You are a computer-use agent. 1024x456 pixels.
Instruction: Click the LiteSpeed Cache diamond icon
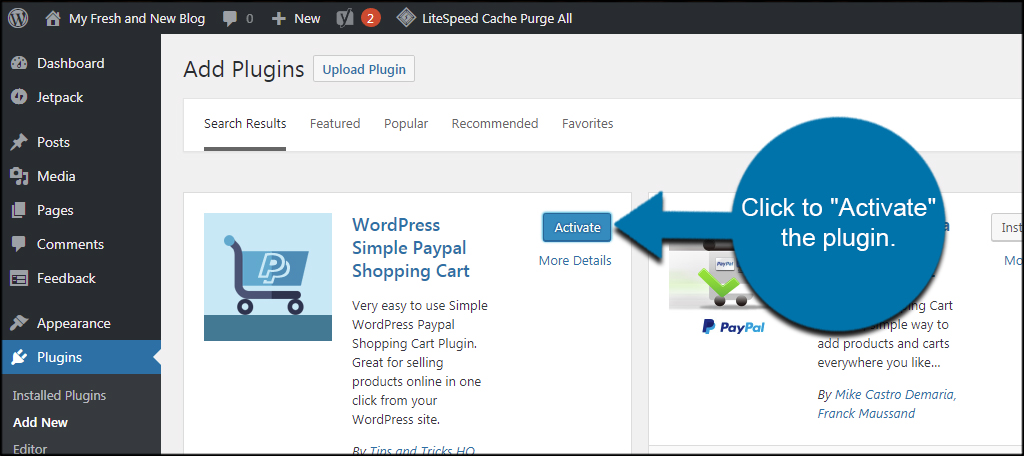coord(406,18)
